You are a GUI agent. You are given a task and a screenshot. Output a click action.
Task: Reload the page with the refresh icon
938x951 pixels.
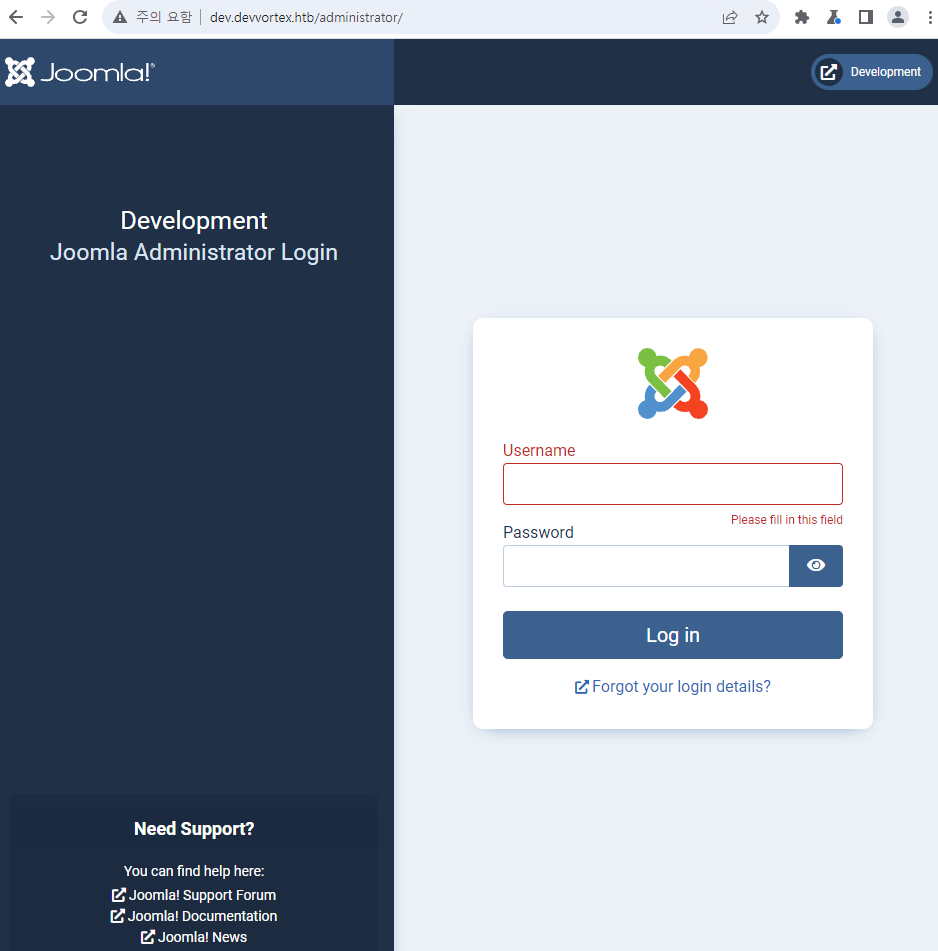pos(80,17)
